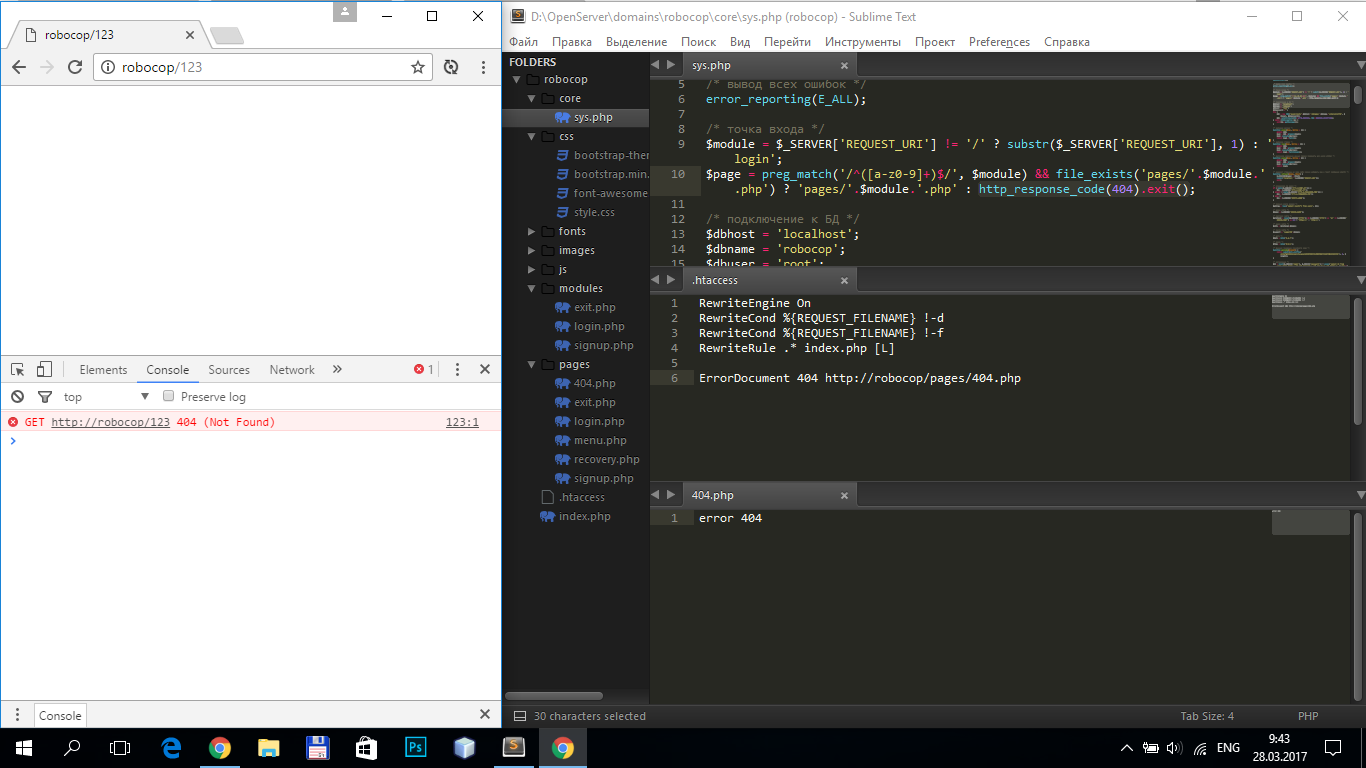The image size is (1366, 768).
Task: Switch to the Network tab
Action: [x=292, y=370]
